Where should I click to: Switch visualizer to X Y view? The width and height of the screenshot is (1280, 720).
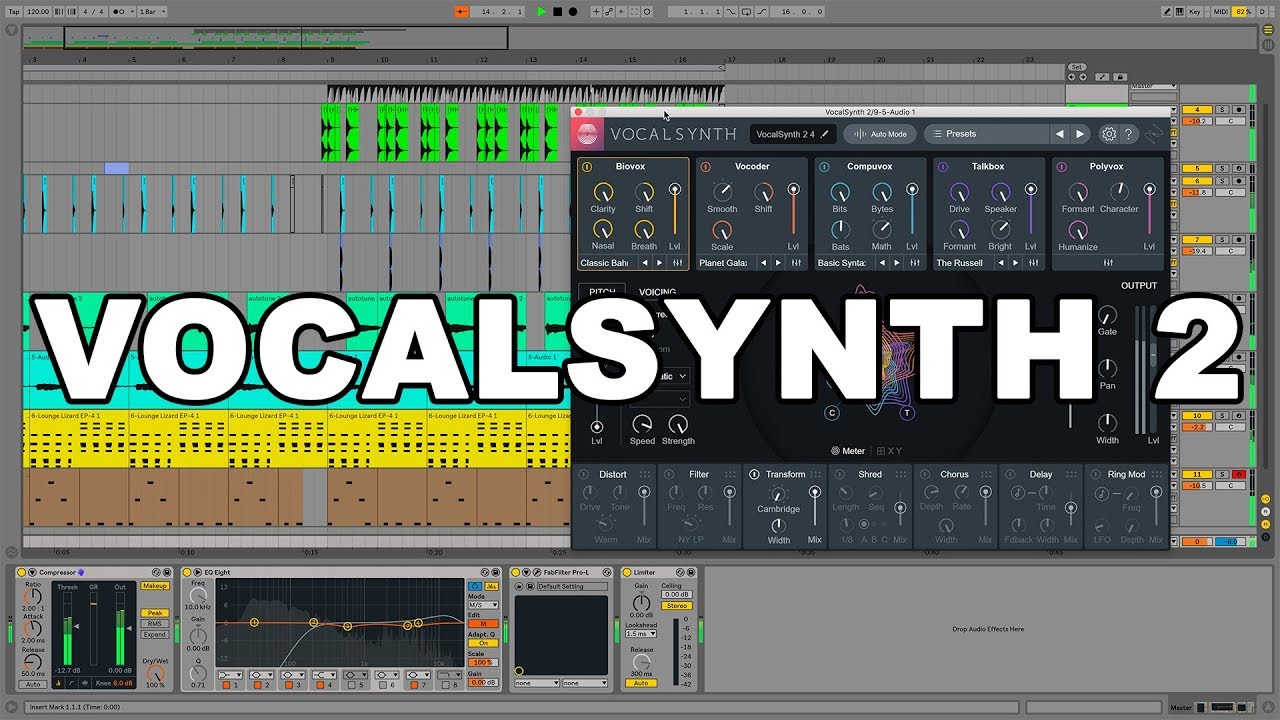point(889,451)
